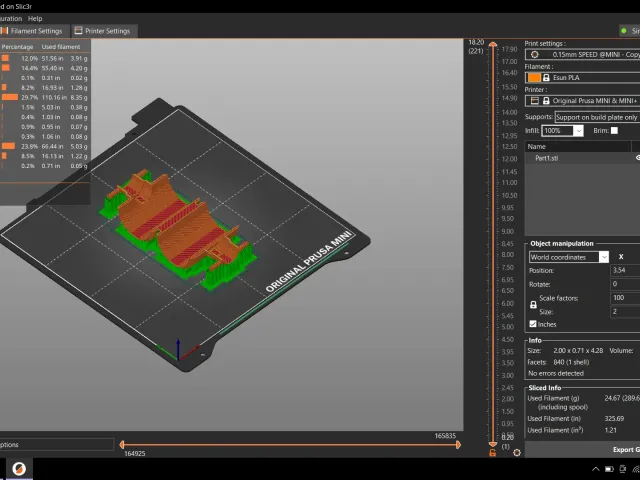Click the battery icon in system tray
Image resolution: width=640 pixels, height=480 pixels.
tap(609, 469)
